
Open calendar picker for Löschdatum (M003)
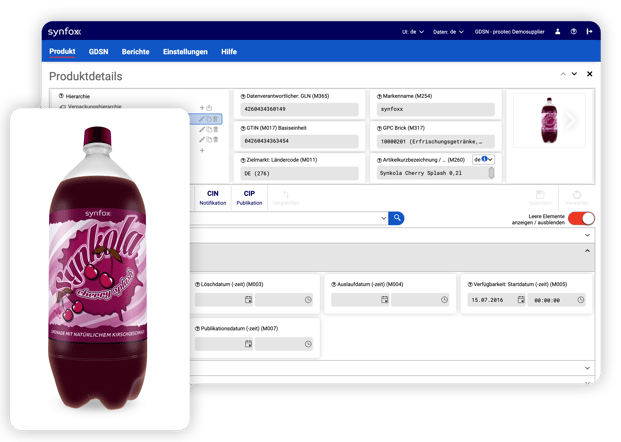pyautogui.click(x=247, y=299)
